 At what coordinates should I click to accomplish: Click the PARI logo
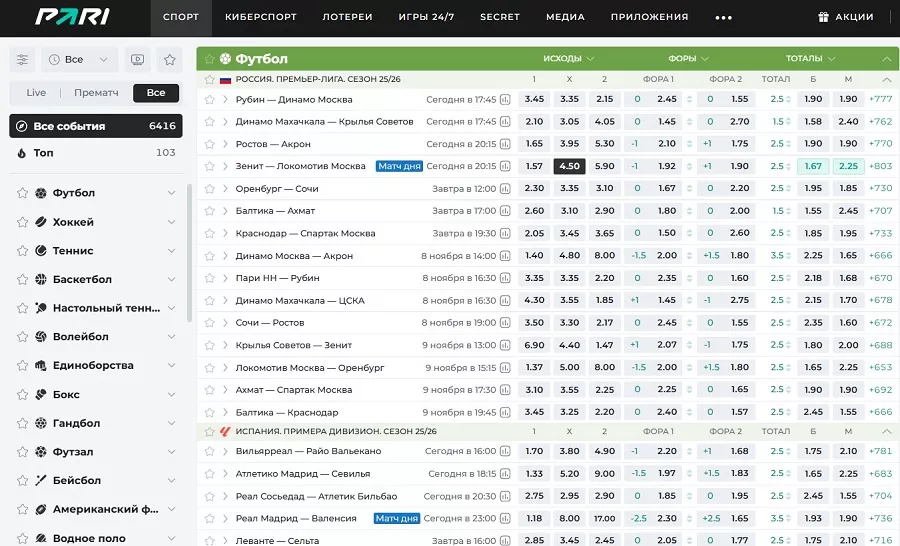click(x=72, y=17)
